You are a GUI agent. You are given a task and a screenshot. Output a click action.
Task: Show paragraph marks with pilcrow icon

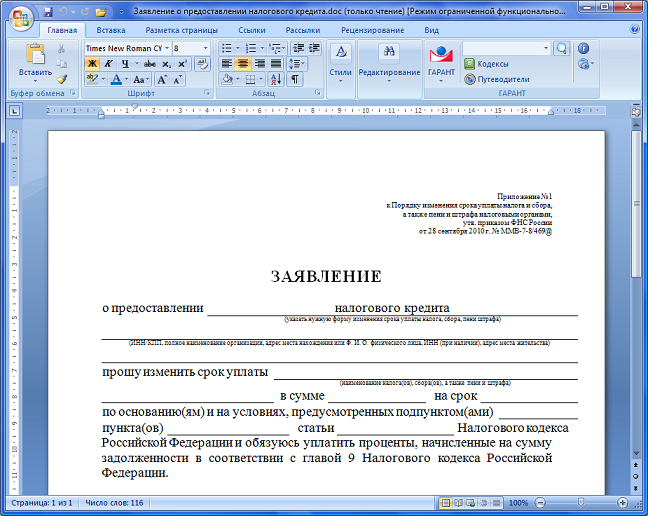295,79
